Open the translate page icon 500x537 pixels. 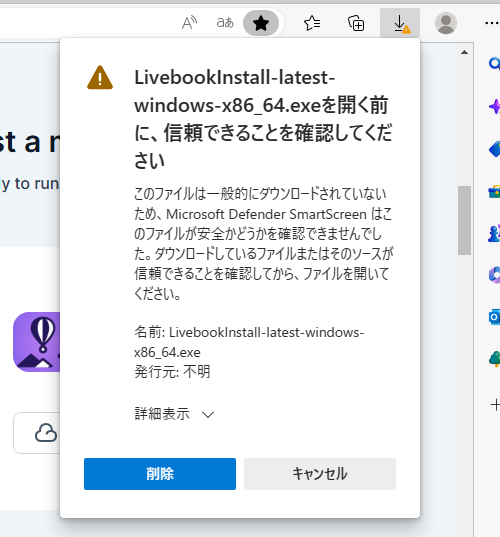[x=225, y=23]
